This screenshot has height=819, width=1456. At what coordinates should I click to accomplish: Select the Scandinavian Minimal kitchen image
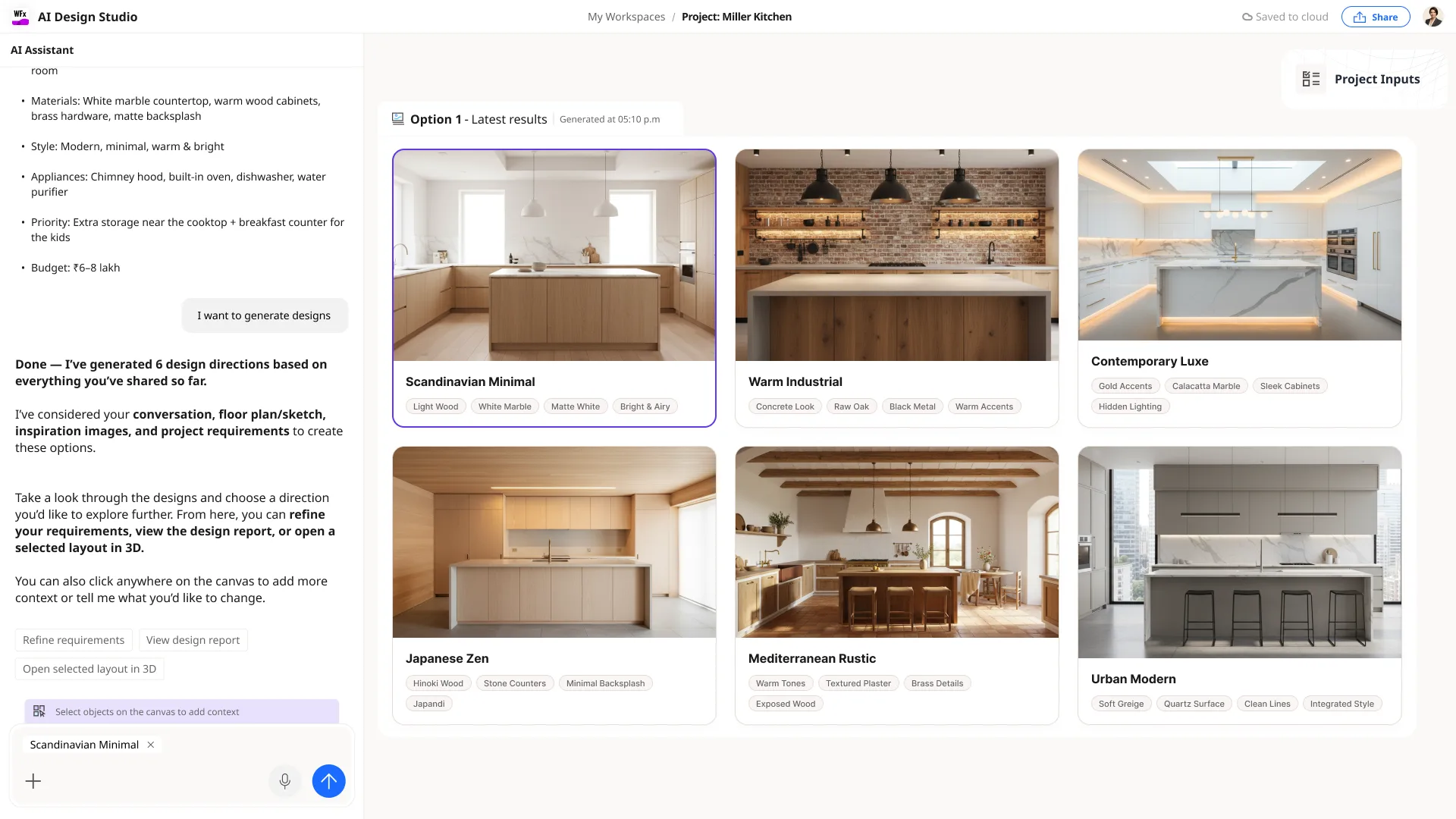554,256
